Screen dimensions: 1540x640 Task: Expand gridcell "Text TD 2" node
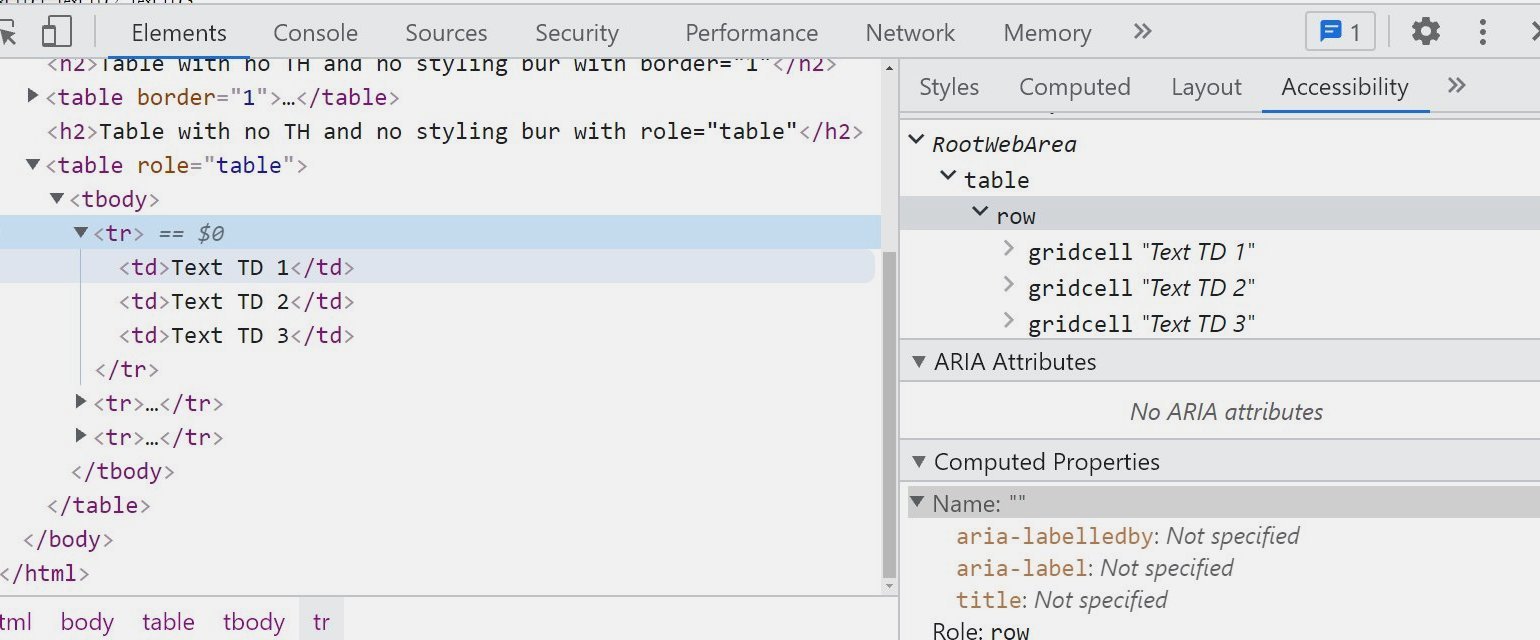click(x=1010, y=285)
